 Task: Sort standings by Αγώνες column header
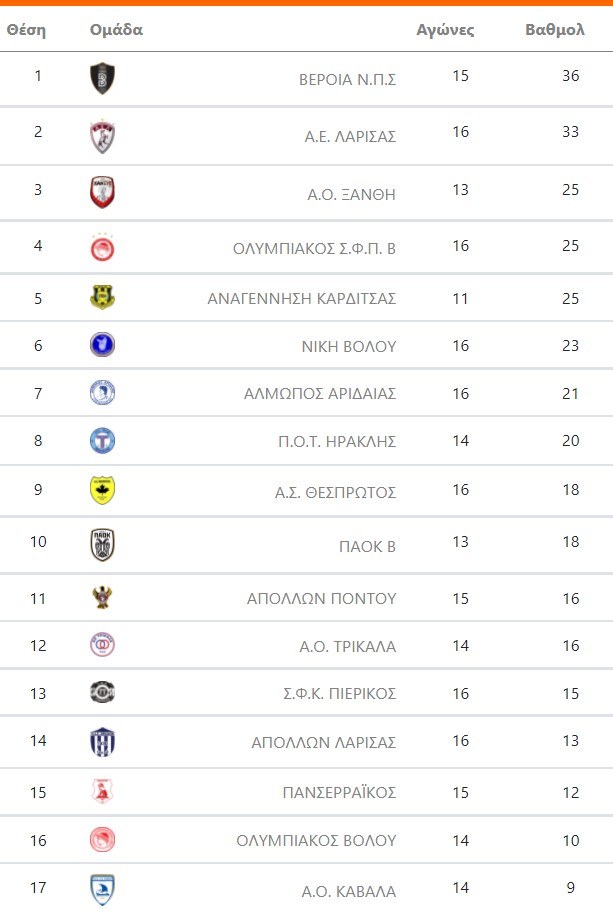click(x=445, y=30)
